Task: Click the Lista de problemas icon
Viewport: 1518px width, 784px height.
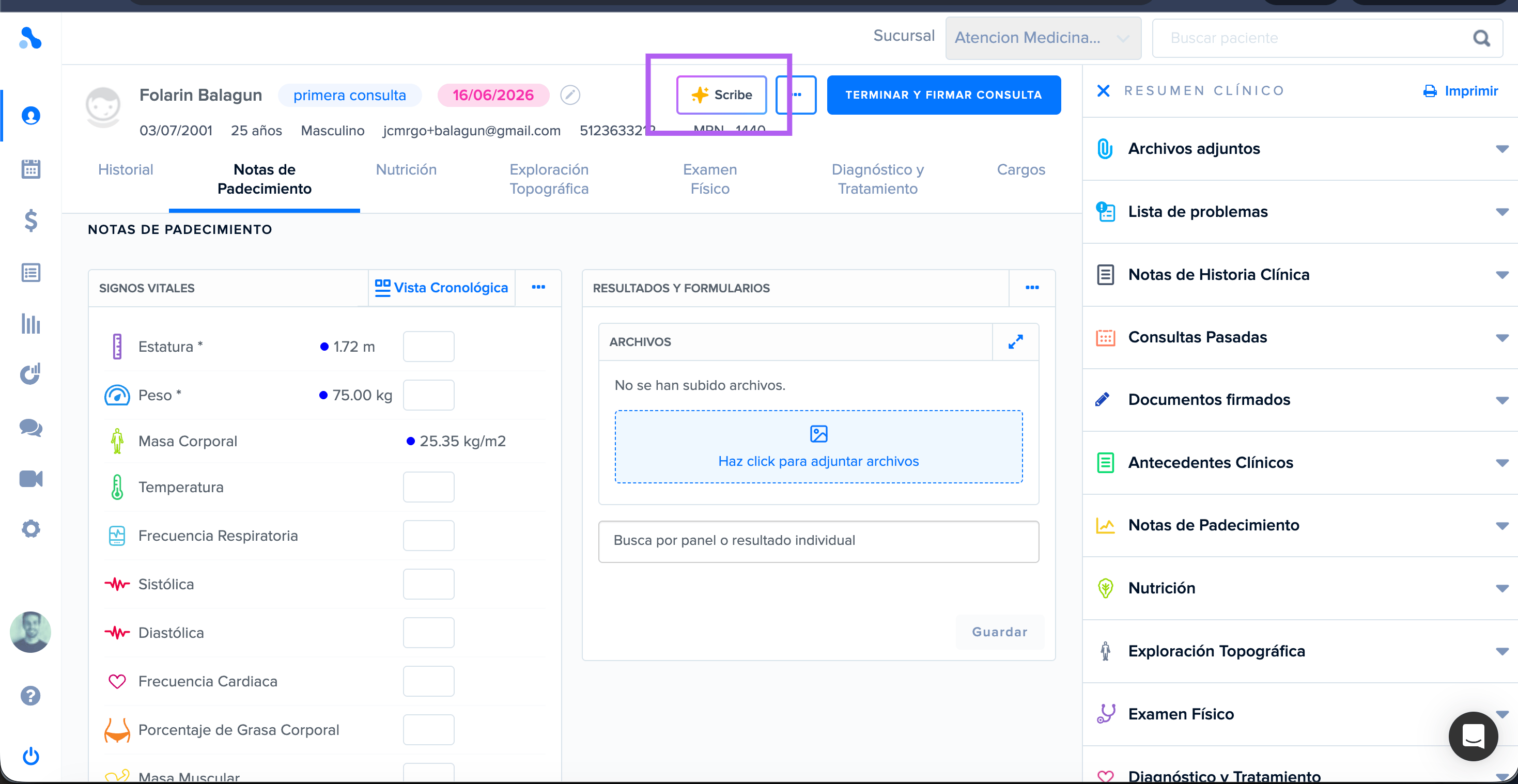Action: 1105,211
